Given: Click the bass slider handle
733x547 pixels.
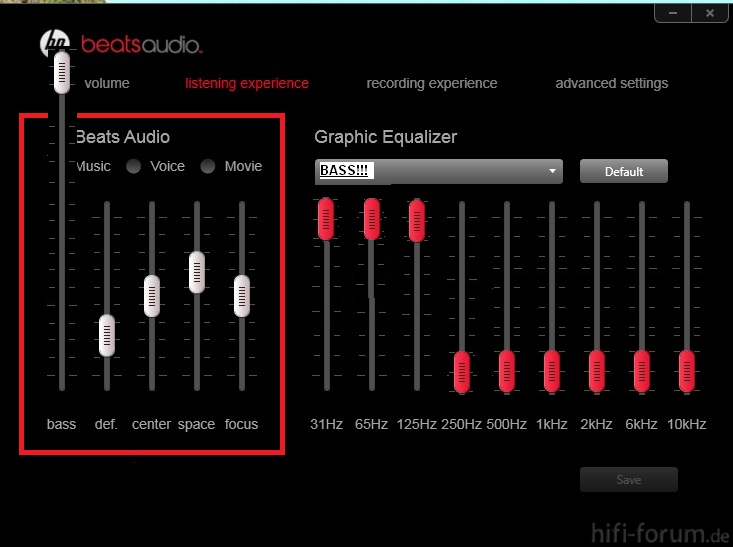Looking at the screenshot, I should tap(62, 73).
